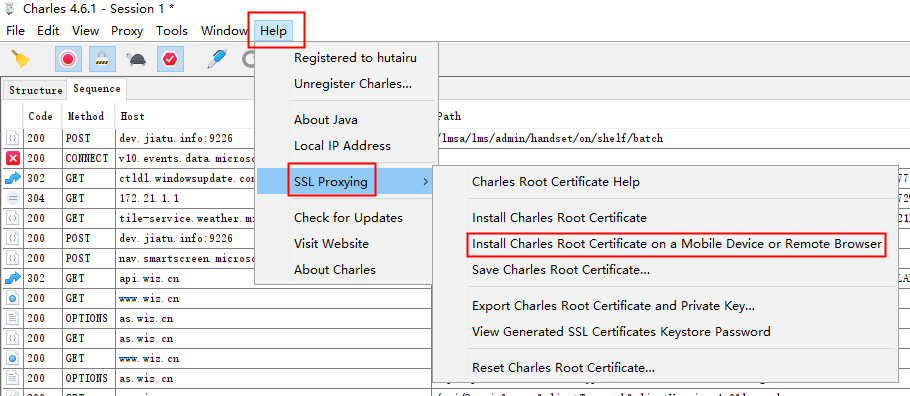Toggle SSL Proxying padlock button

[103, 59]
